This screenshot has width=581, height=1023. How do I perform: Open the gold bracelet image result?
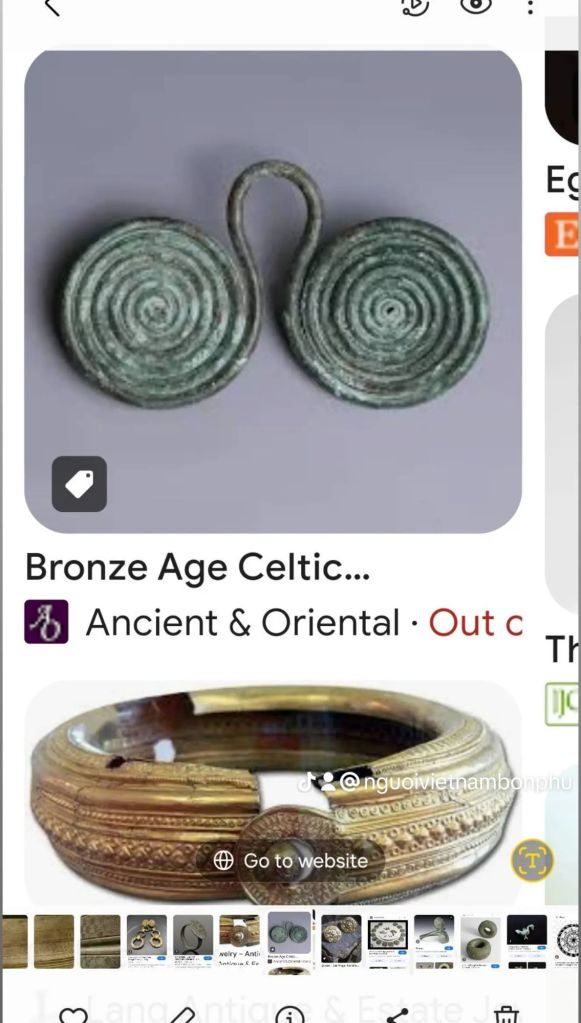click(x=273, y=793)
